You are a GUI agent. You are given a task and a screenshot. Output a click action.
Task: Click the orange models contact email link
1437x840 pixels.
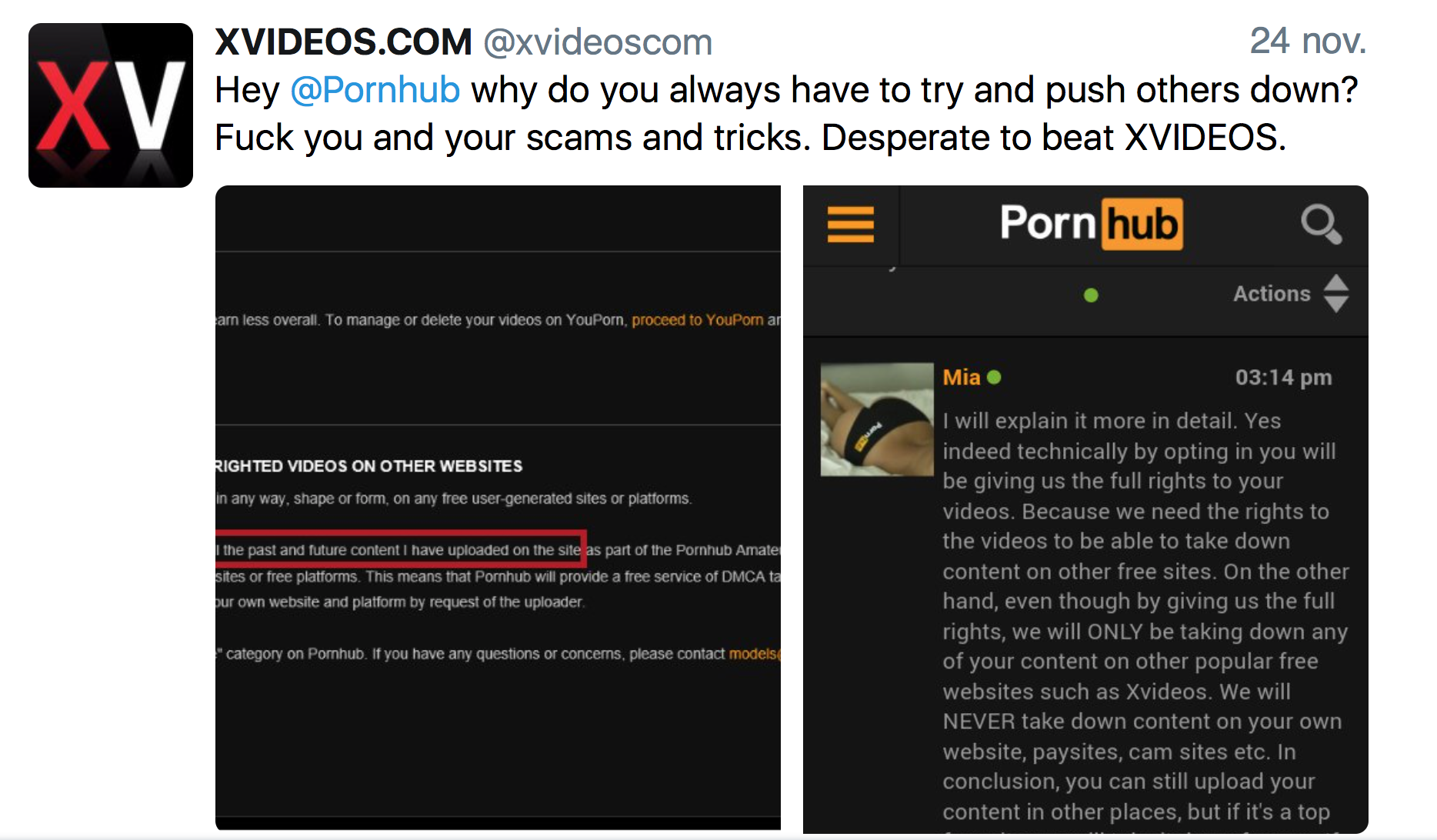(755, 654)
